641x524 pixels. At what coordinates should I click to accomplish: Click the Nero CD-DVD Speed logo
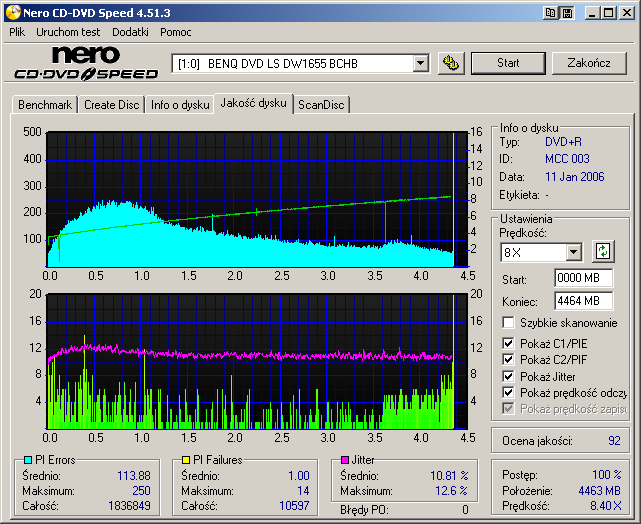point(86,63)
